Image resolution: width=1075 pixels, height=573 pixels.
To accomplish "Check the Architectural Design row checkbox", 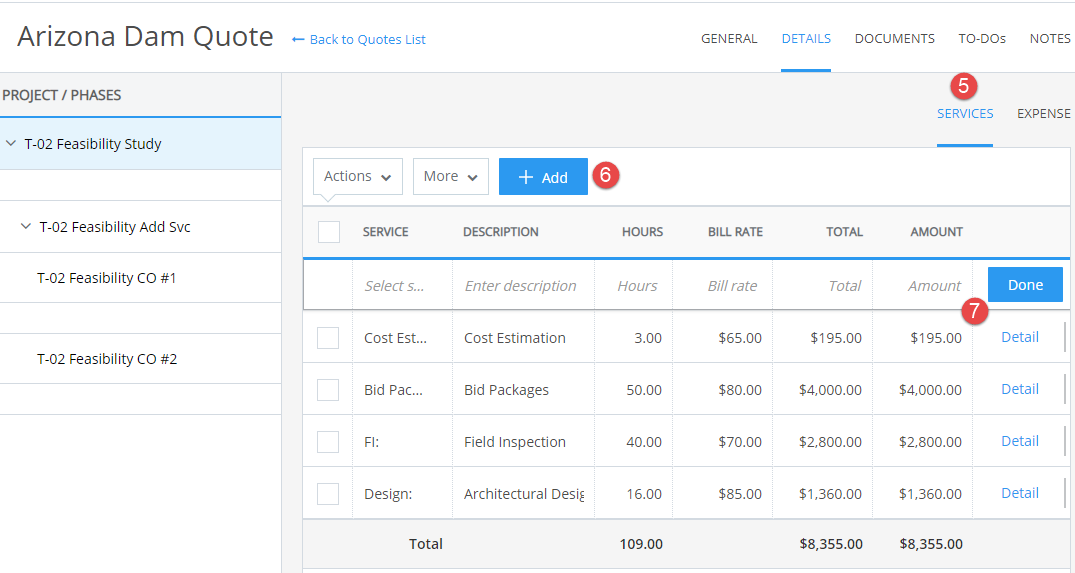I will tap(328, 494).
